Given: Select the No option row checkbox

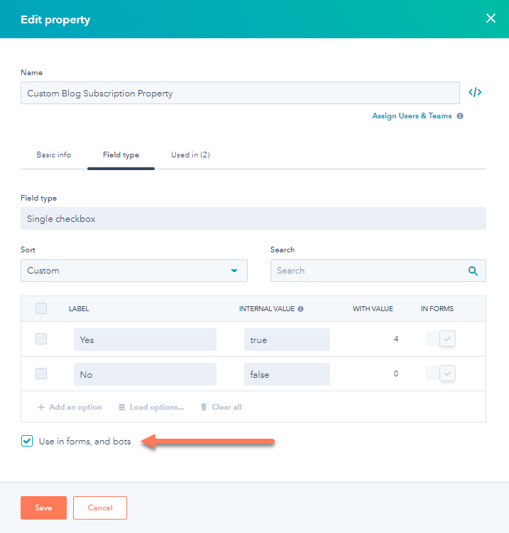Looking at the screenshot, I should point(41,374).
